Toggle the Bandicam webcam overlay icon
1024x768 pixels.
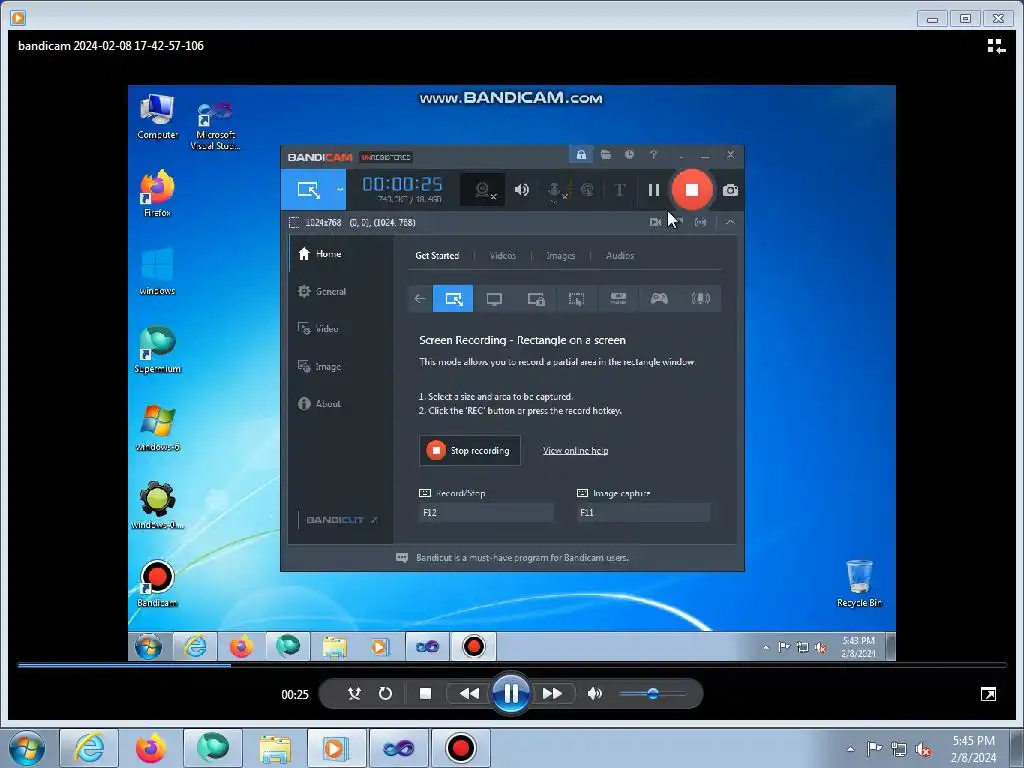(483, 190)
